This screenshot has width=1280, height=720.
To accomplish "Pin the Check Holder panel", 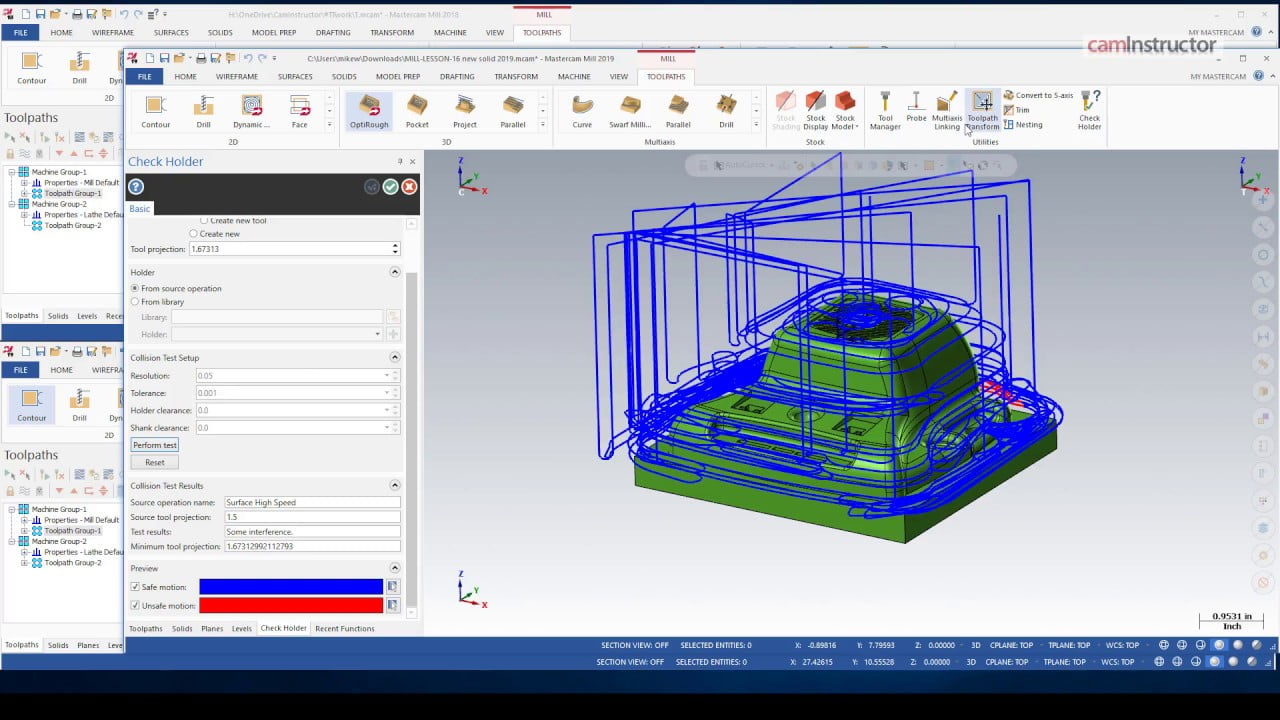I will pyautogui.click(x=400, y=162).
